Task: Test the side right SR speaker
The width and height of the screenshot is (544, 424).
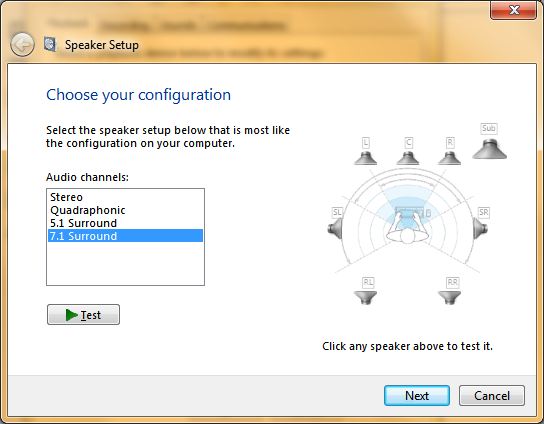Action: click(x=481, y=229)
